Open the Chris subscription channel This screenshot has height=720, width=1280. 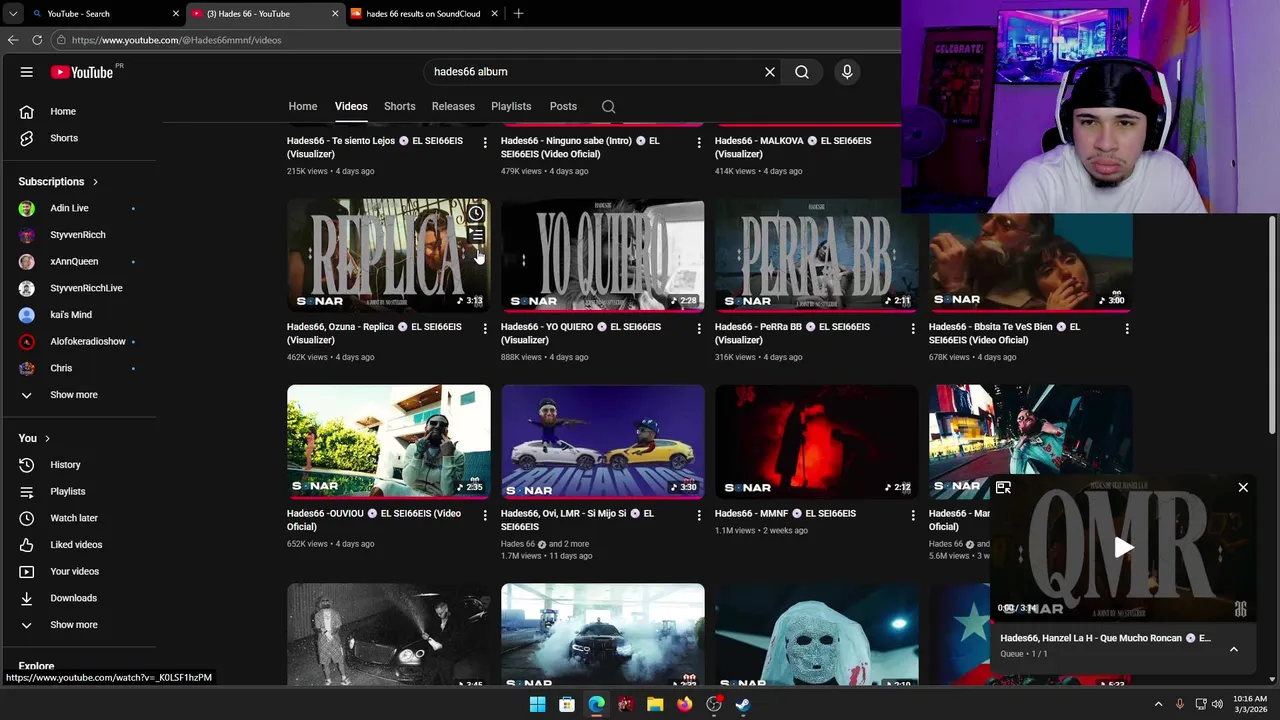click(78, 368)
